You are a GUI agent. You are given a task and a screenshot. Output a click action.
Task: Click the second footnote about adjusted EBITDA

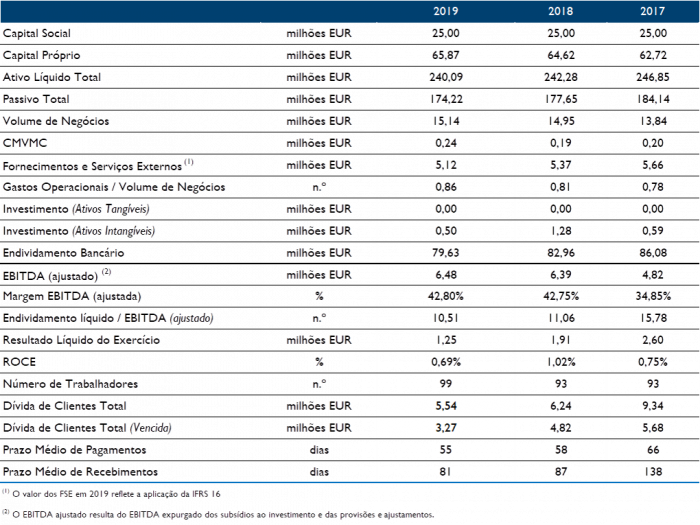click(x=220, y=515)
